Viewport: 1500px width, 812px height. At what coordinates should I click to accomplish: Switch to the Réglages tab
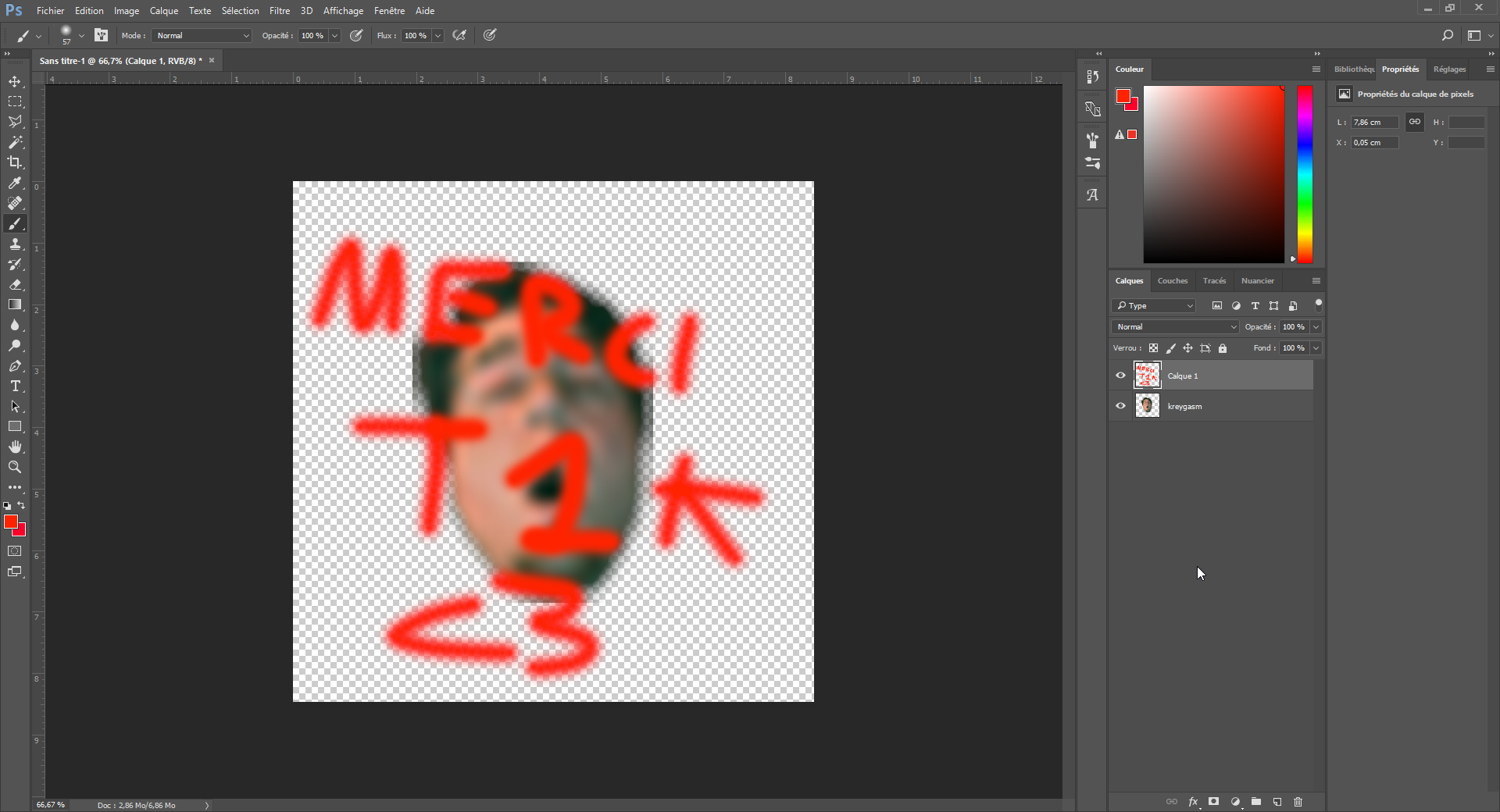(1449, 69)
